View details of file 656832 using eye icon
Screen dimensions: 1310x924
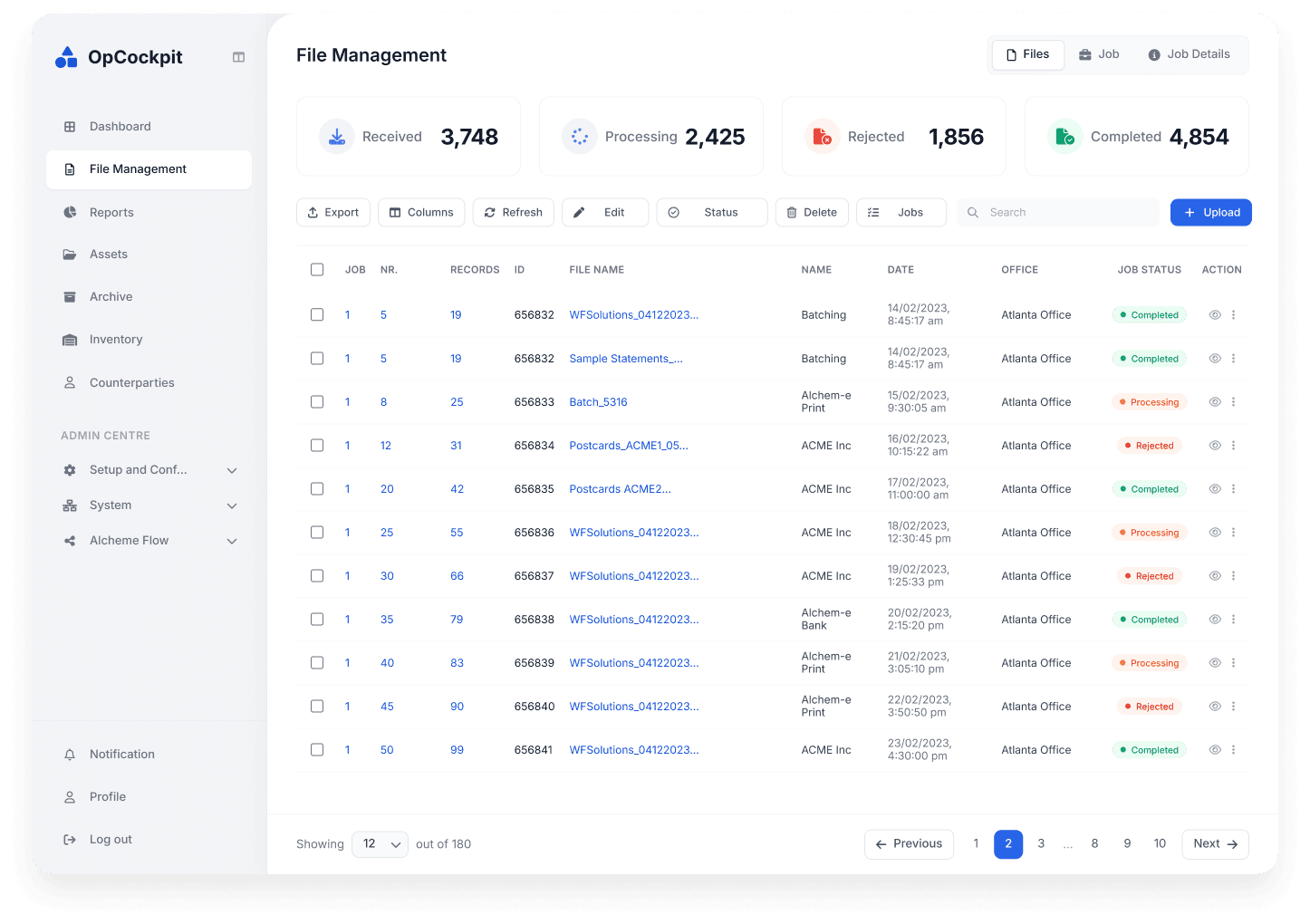[1214, 314]
